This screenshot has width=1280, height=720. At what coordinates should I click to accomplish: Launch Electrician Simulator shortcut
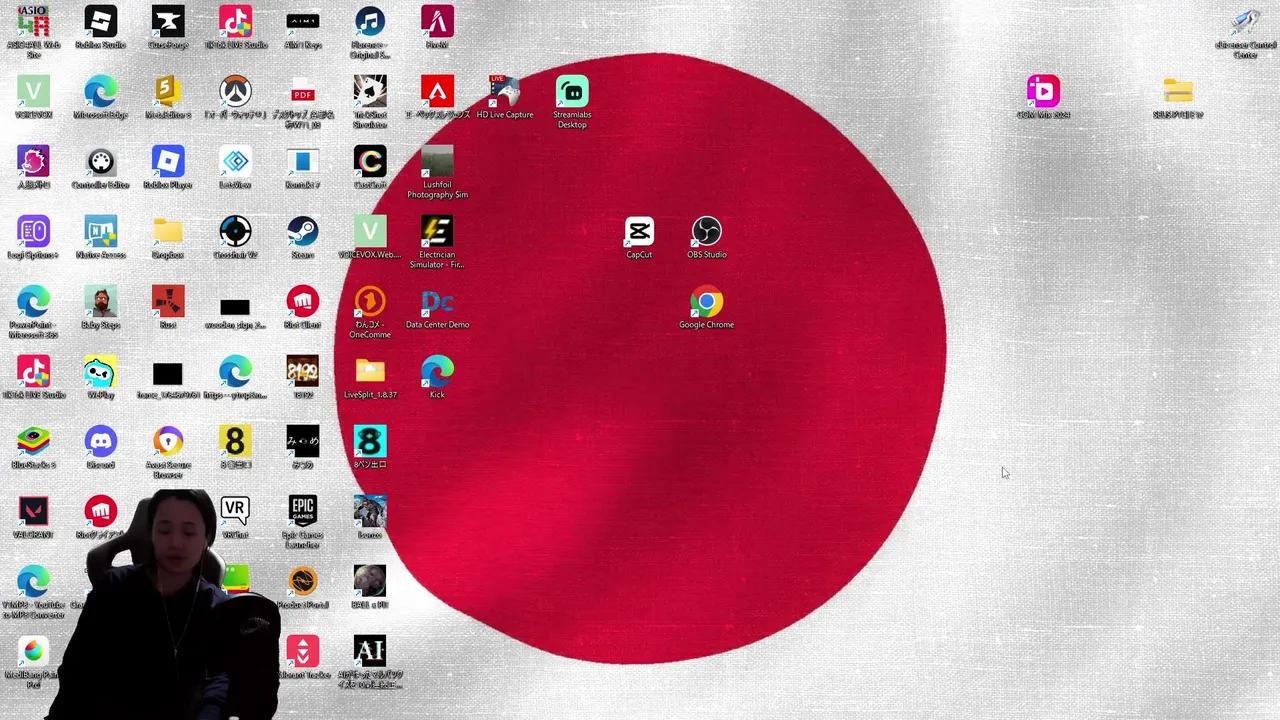click(437, 232)
